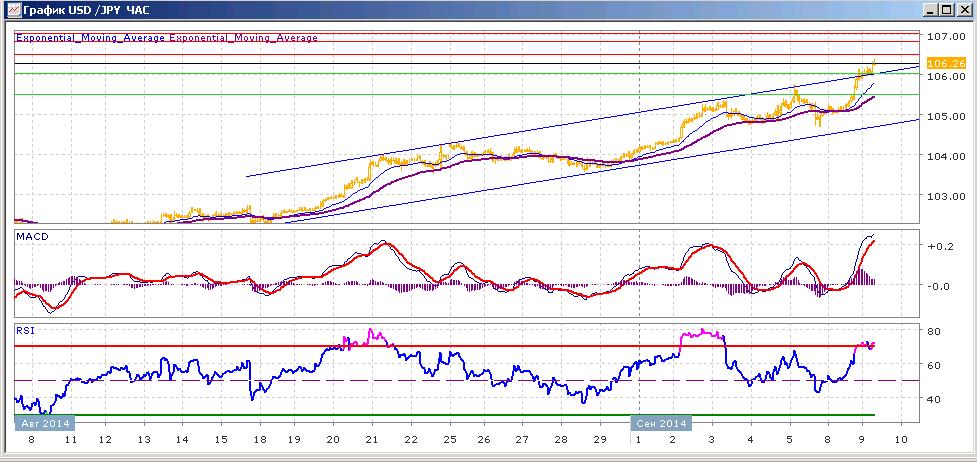Image resolution: width=977 pixels, height=462 pixels.
Task: Click the date label 3 on time axis
Action: click(x=713, y=440)
